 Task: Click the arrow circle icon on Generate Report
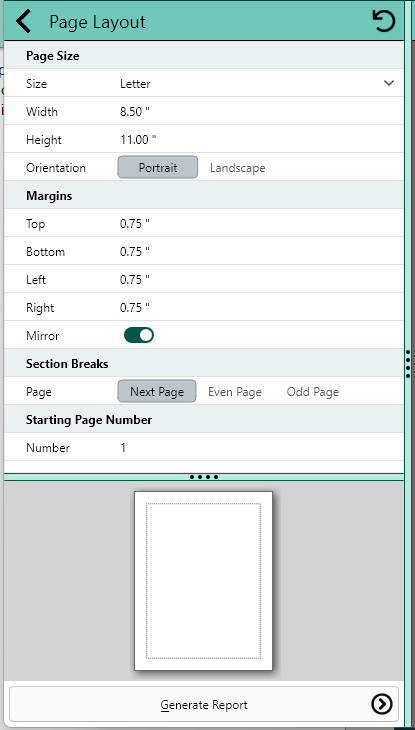(x=381, y=704)
